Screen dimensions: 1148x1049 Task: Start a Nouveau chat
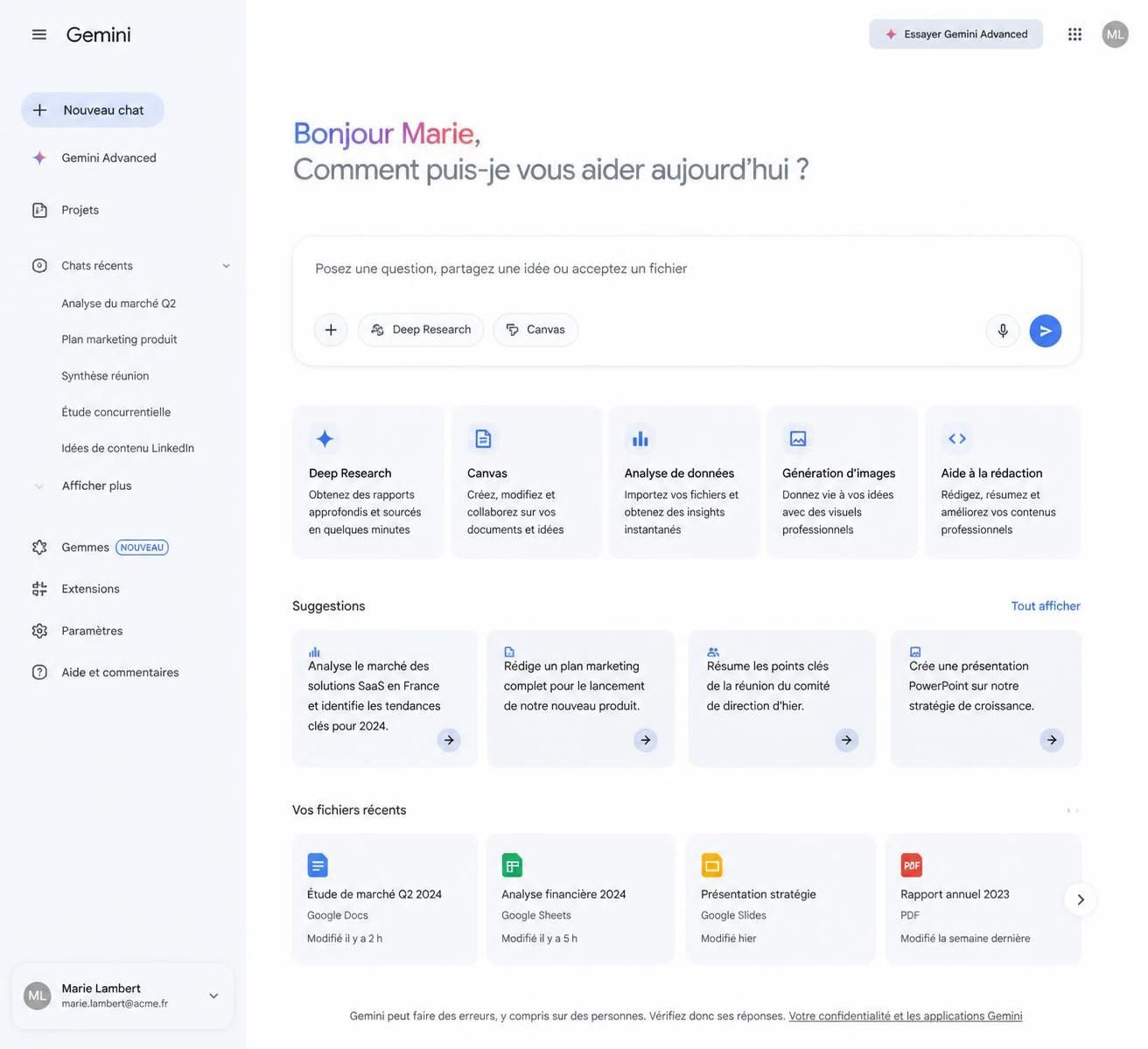tap(93, 110)
